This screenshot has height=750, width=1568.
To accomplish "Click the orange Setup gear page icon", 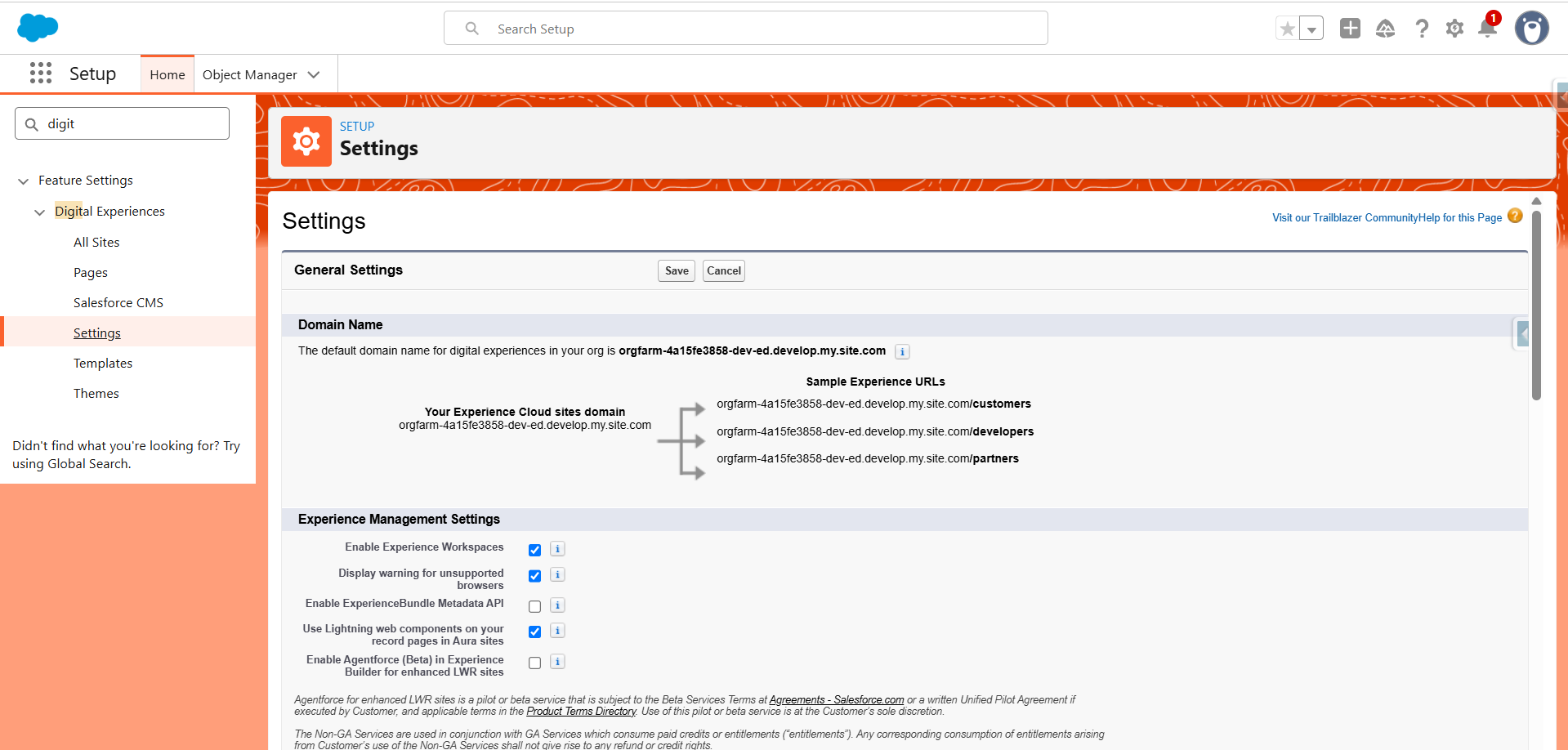I will coord(306,141).
